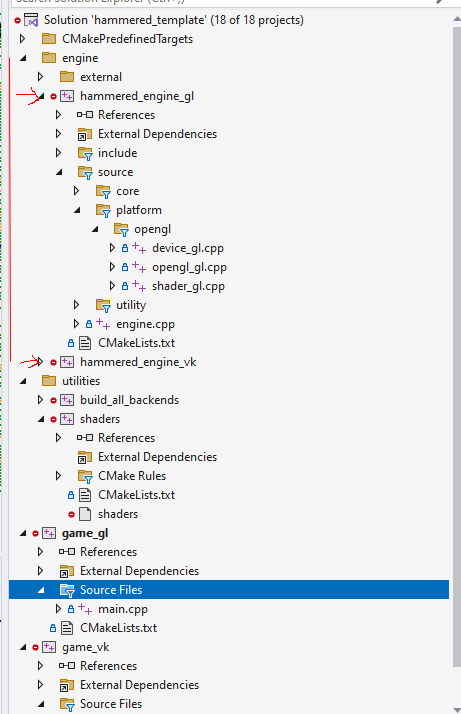The image size is (461, 714).
Task: Click the CMakePredefinedTargets folder icon
Action: click(49, 39)
